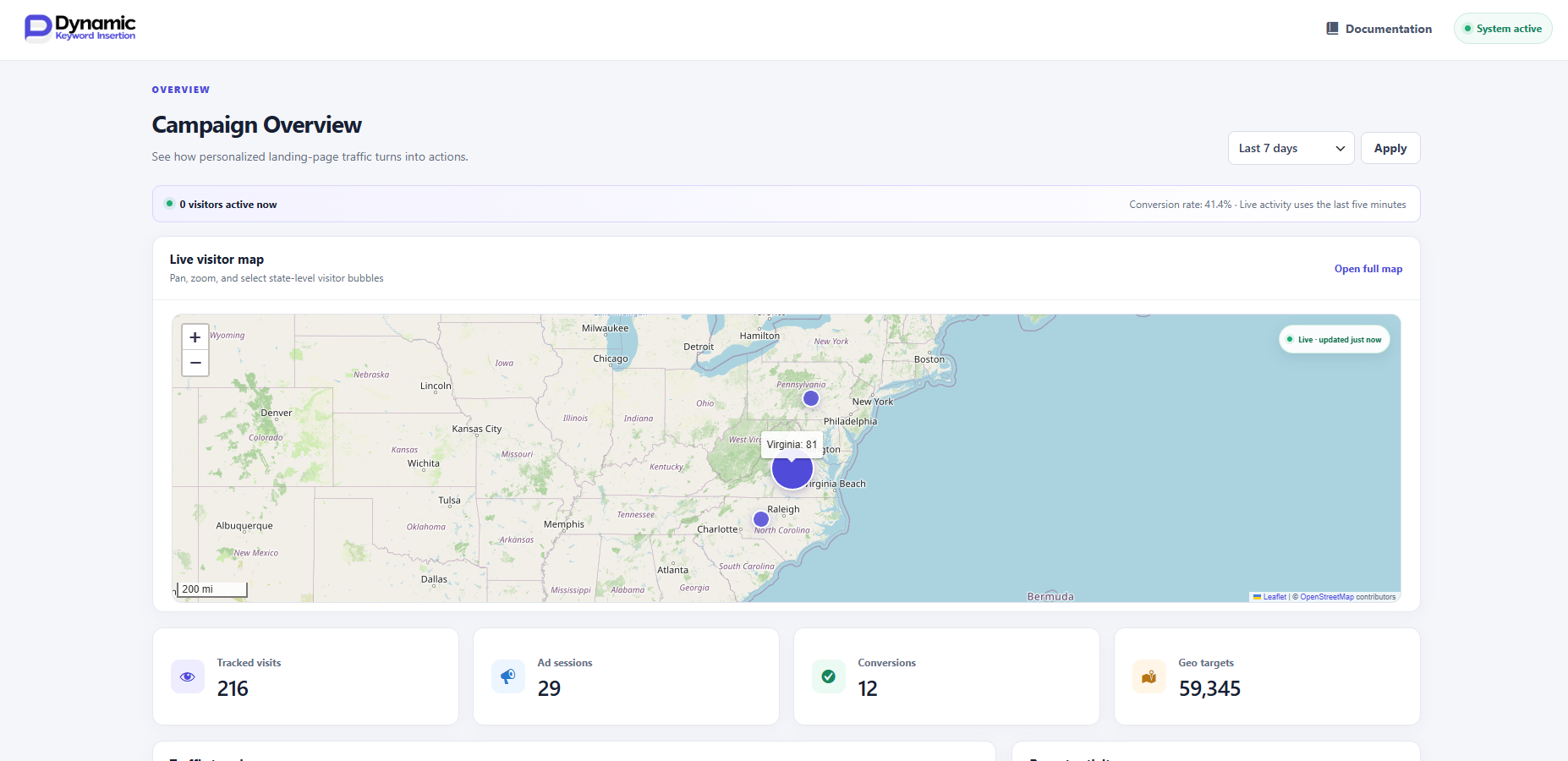Click the Apply button
1568x761 pixels.
pyautogui.click(x=1390, y=148)
